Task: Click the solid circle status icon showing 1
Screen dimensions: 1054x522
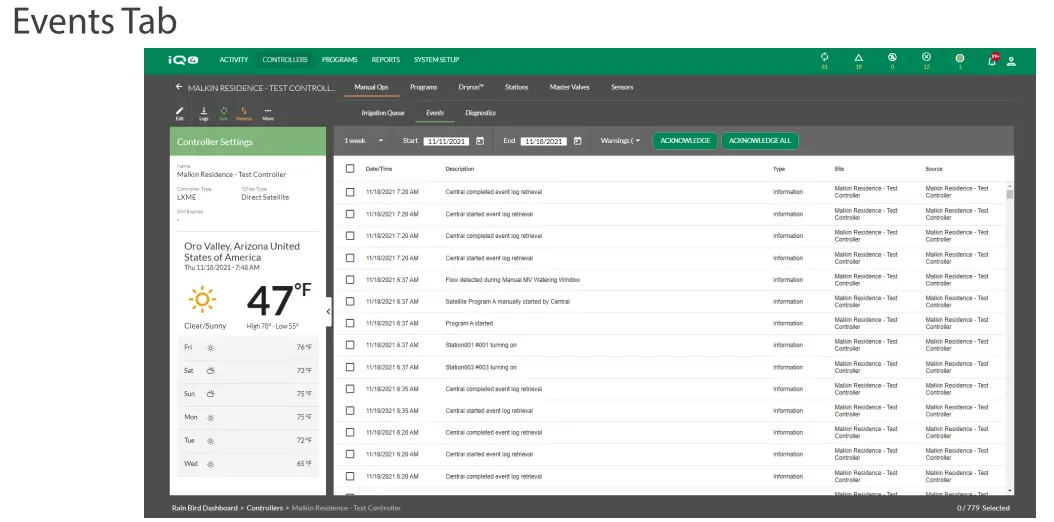Action: coord(960,58)
